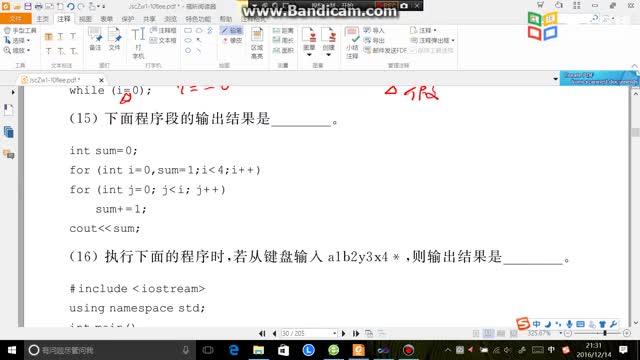640x360 pixels.
Task: Click the open folder icon in title bar
Action: click(17, 6)
